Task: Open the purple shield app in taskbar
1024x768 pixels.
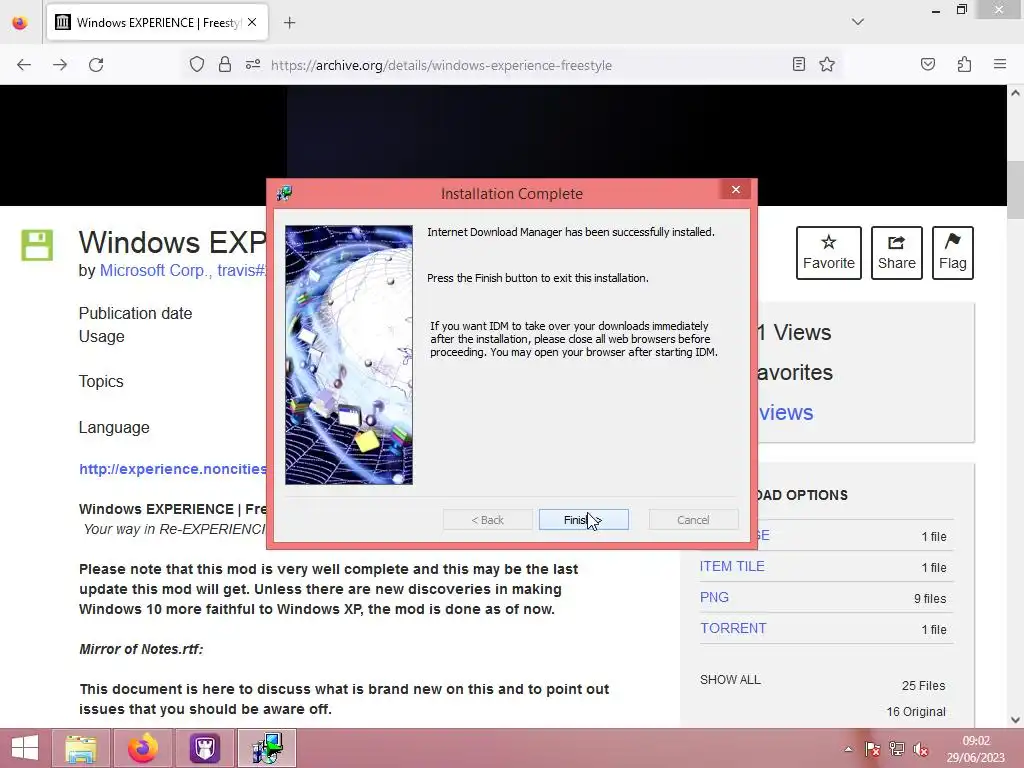Action: click(x=204, y=748)
